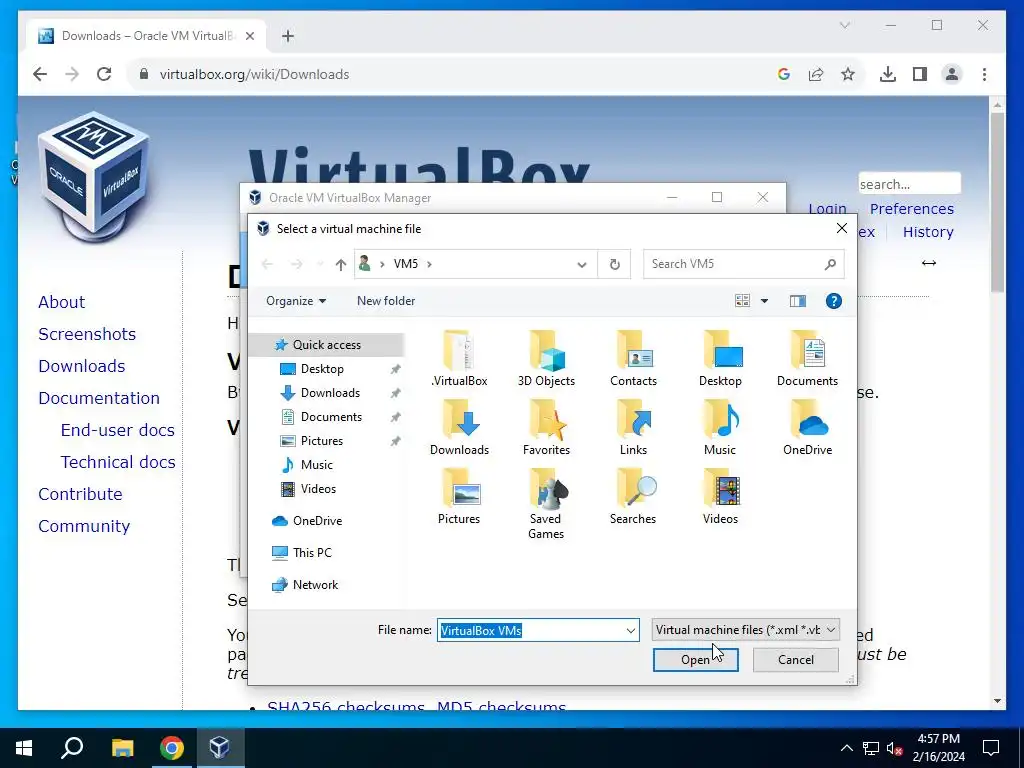
Task: Click the change view icon
Action: (x=743, y=301)
